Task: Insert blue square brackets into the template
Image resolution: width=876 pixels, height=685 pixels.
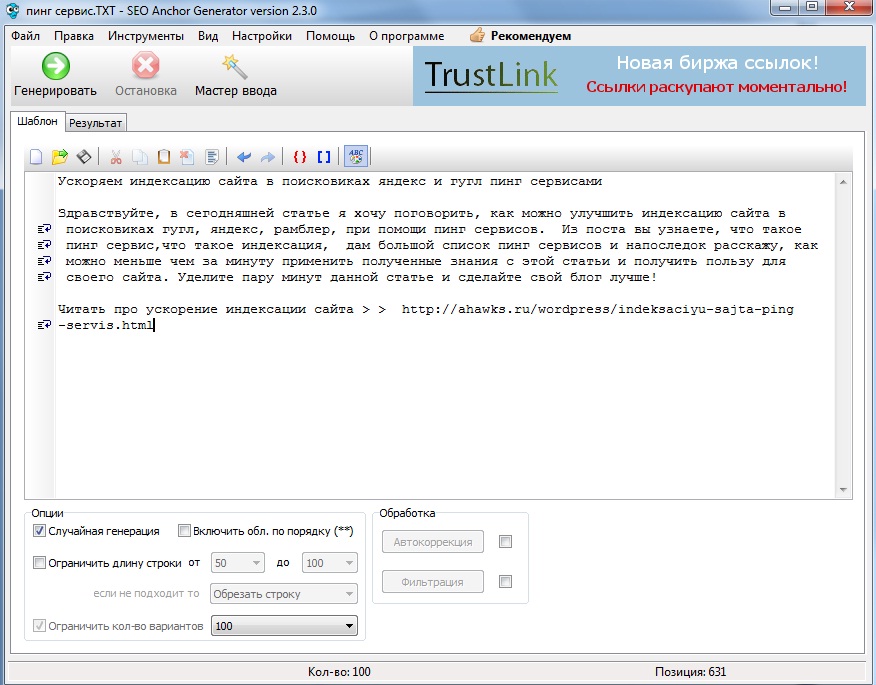Action: (324, 157)
